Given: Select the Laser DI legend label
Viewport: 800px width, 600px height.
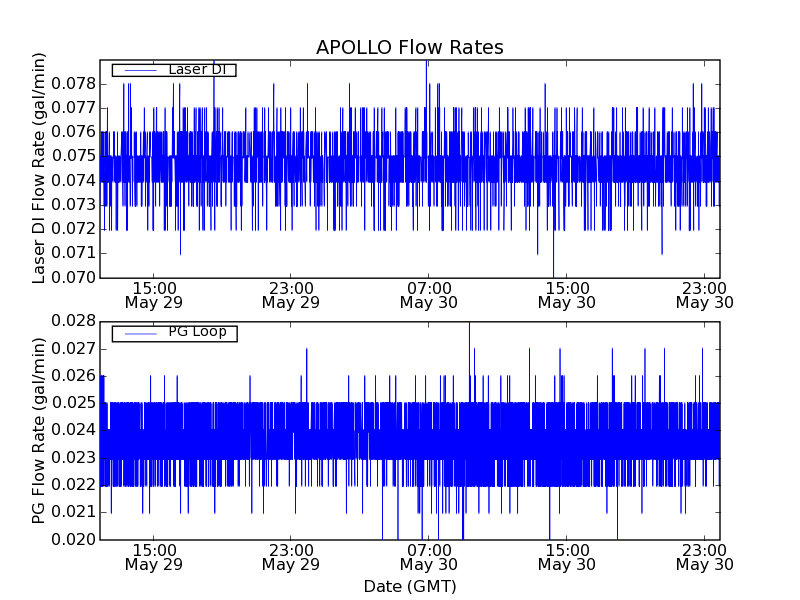Looking at the screenshot, I should click(x=197, y=70).
